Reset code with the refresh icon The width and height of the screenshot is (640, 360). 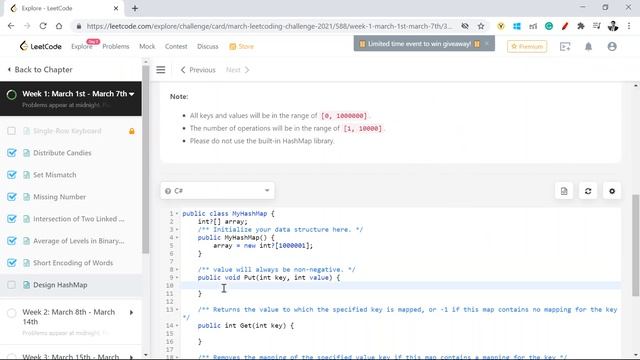click(588, 191)
